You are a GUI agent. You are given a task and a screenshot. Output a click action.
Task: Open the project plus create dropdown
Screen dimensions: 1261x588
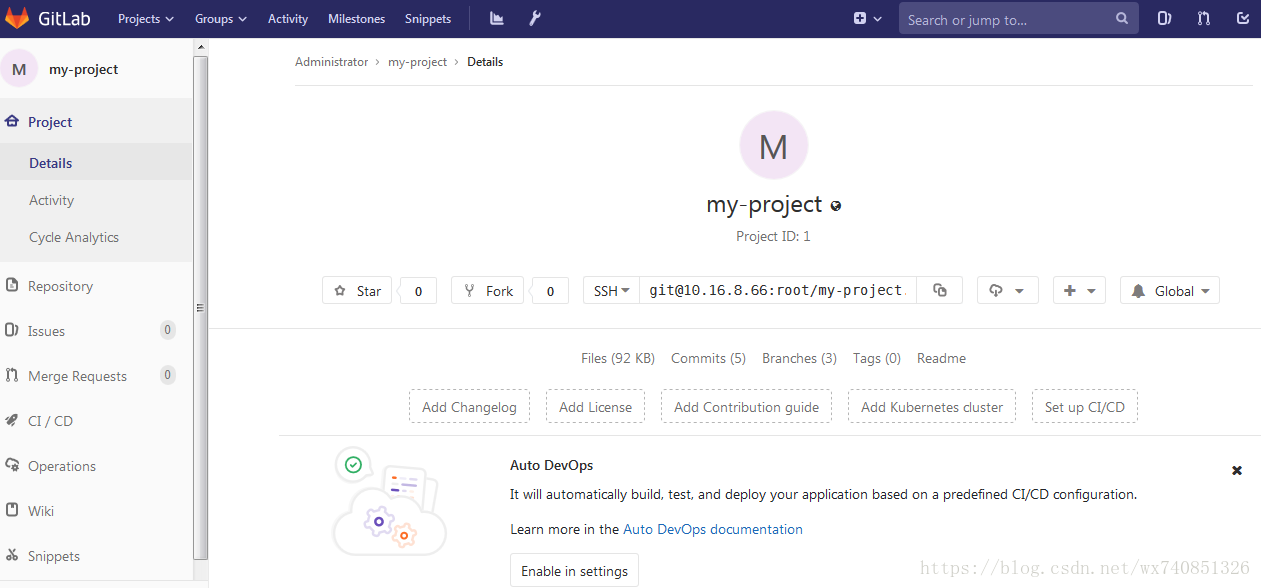[x=1079, y=290]
